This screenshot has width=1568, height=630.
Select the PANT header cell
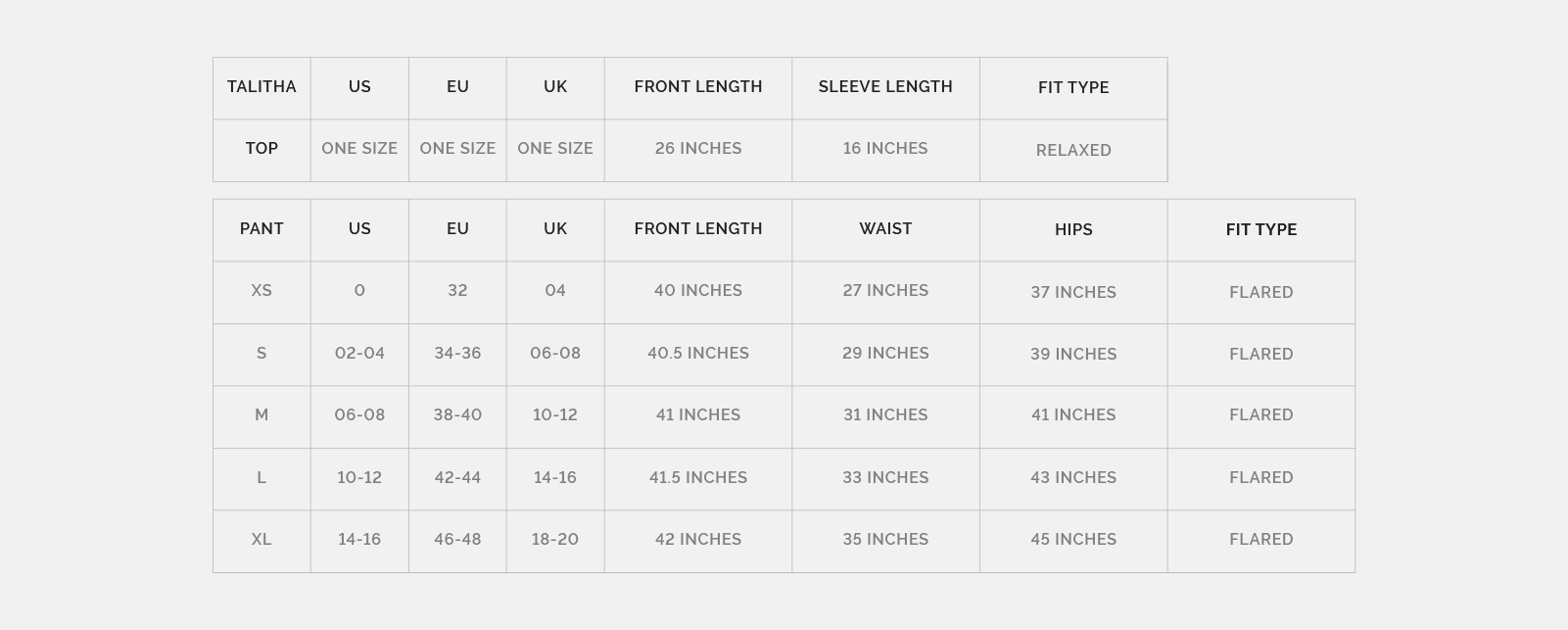click(x=261, y=229)
